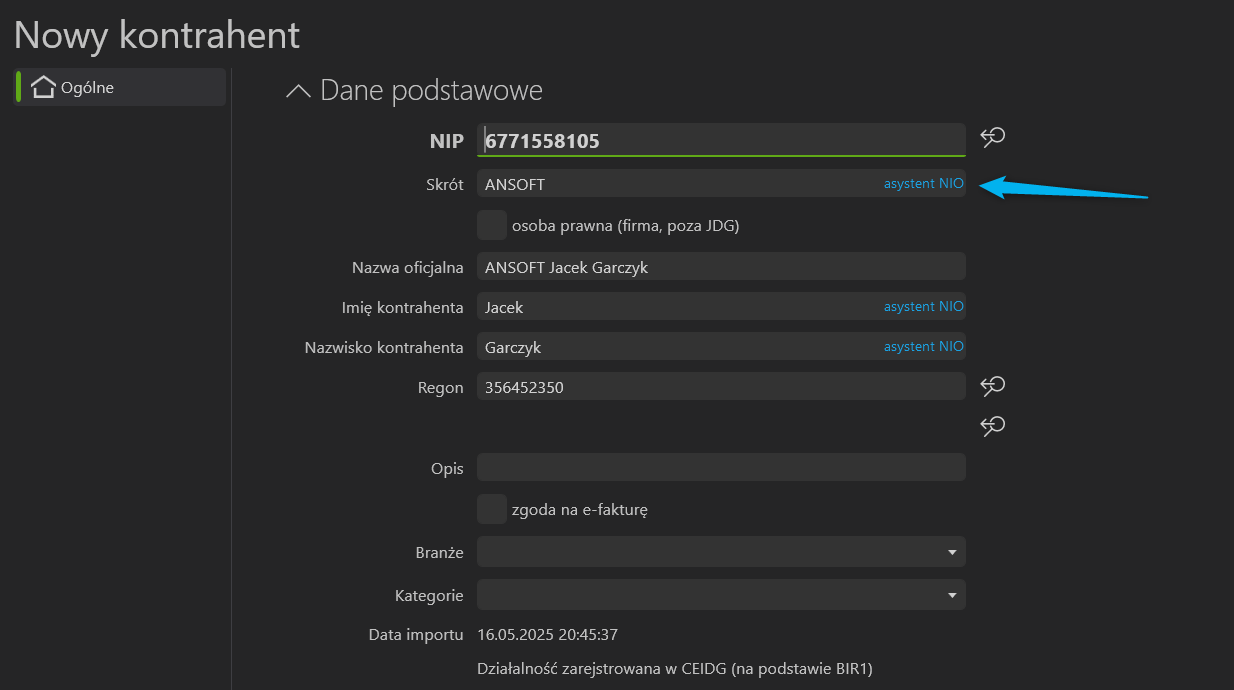Click the Regon input field
1234x690 pixels.
pos(721,387)
